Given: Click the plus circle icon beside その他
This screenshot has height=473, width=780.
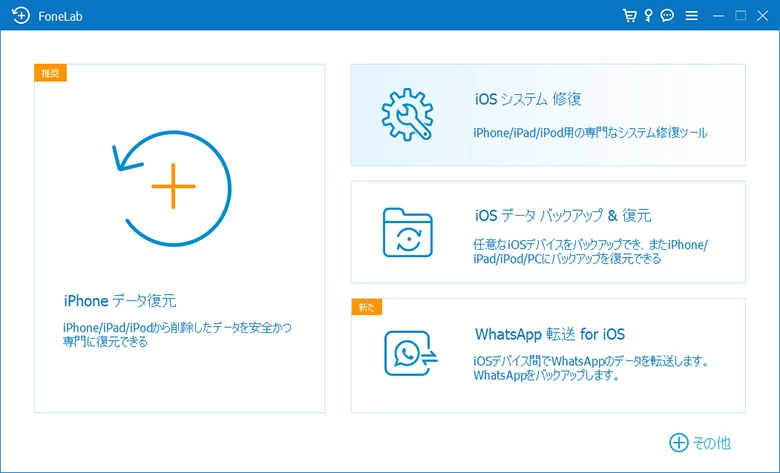Looking at the screenshot, I should coord(679,442).
